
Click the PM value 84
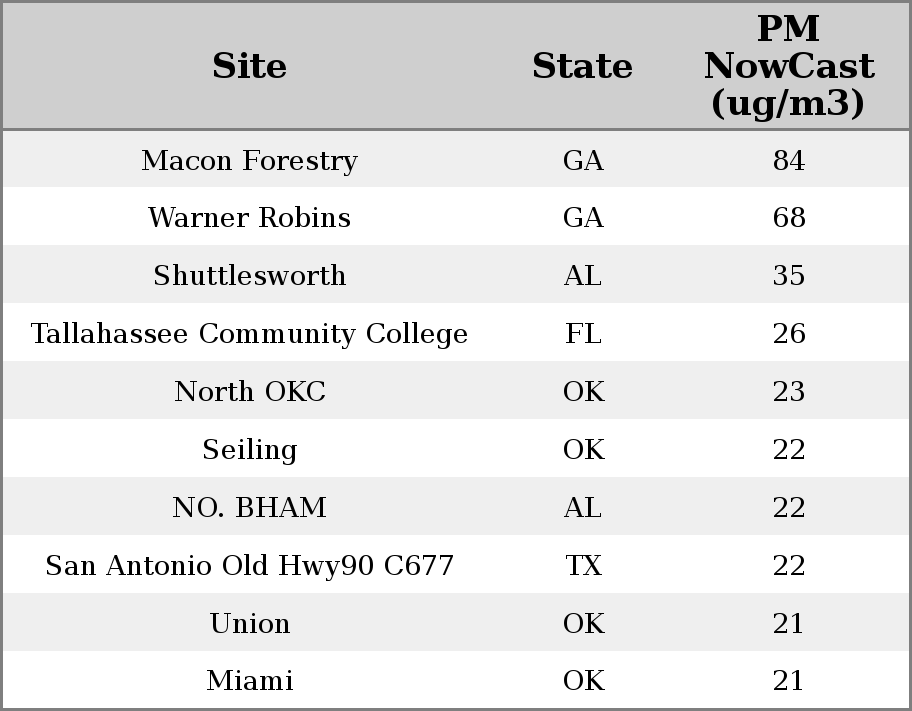(788, 161)
